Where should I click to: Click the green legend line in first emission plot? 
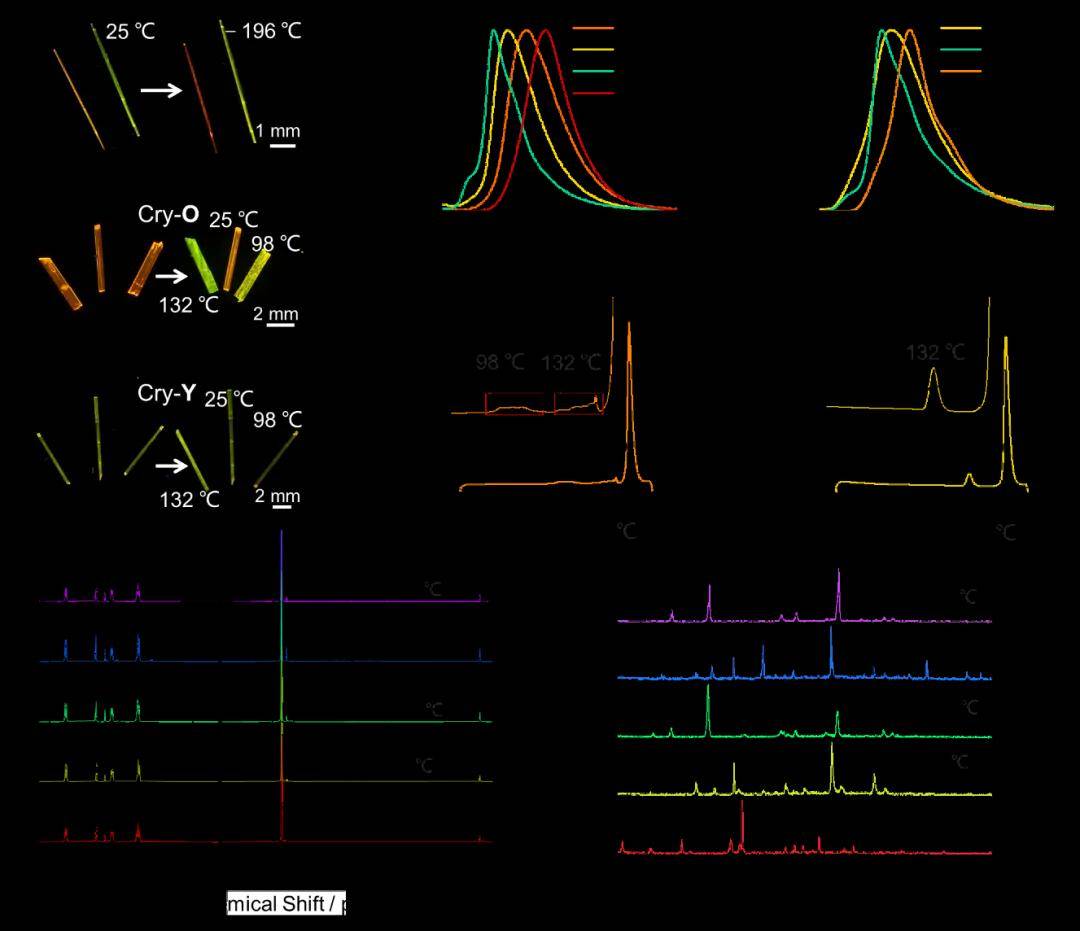[593, 71]
